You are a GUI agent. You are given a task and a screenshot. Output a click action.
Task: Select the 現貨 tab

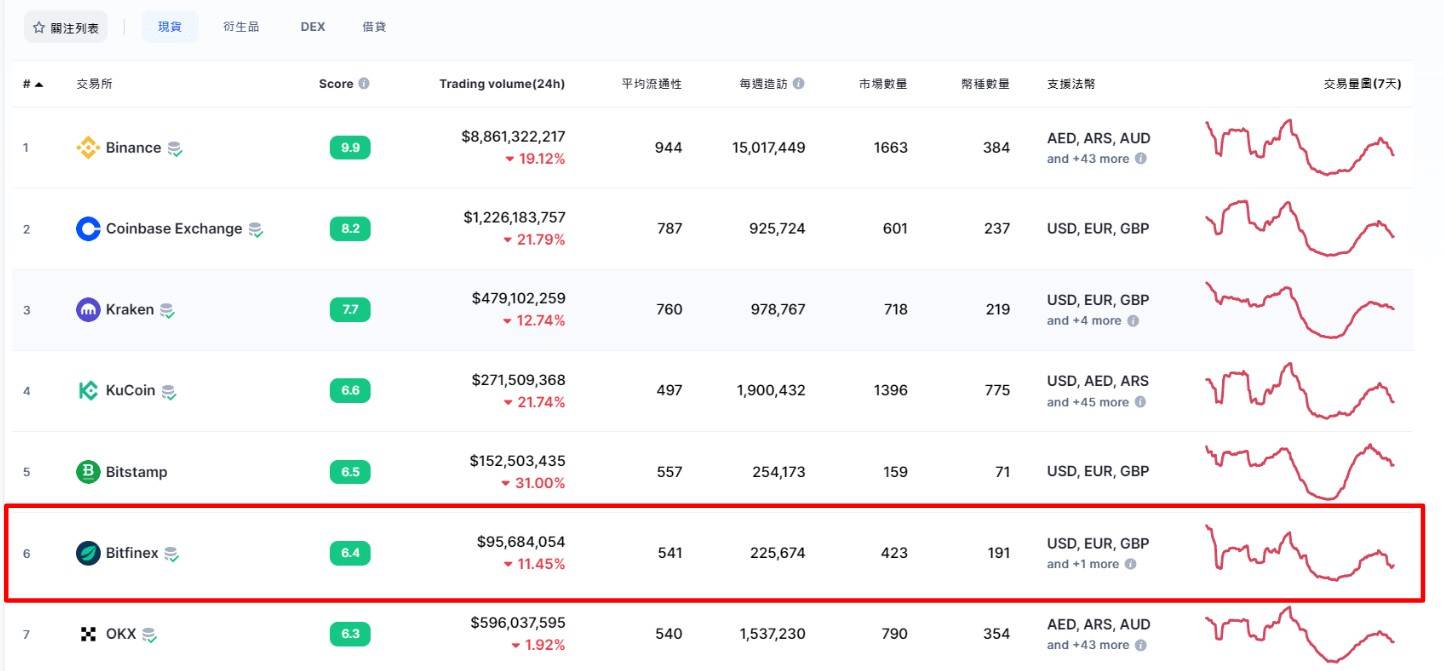[x=170, y=27]
